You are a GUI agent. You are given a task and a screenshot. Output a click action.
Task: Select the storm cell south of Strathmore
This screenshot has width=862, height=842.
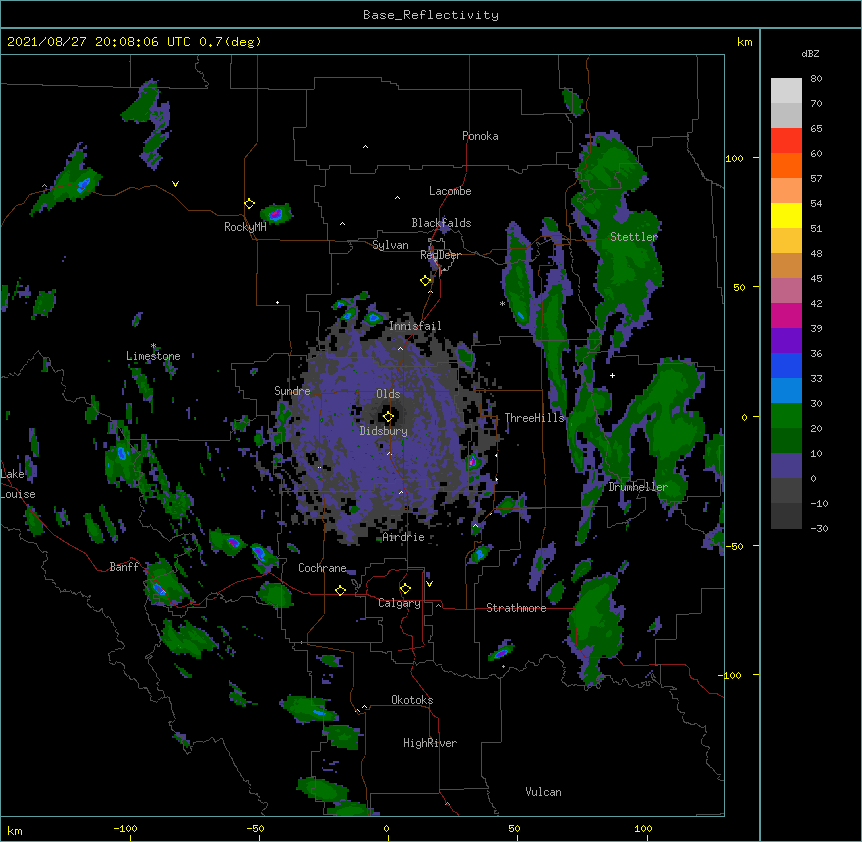click(x=501, y=652)
